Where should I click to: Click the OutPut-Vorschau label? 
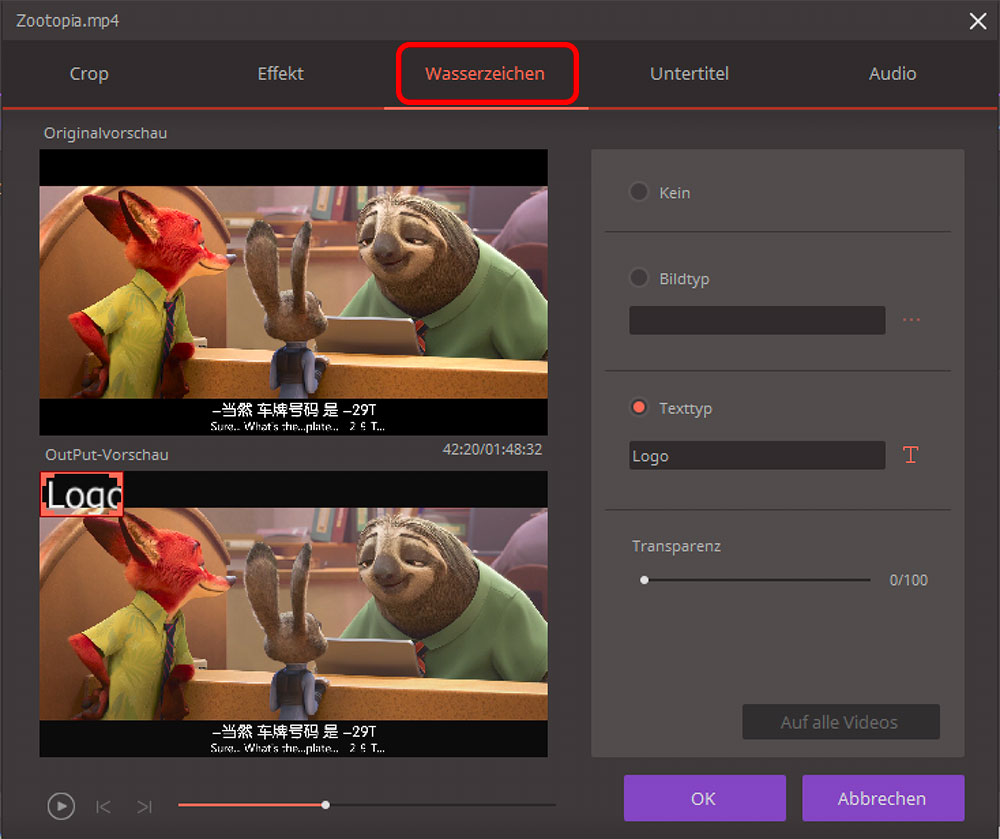pyautogui.click(x=107, y=455)
